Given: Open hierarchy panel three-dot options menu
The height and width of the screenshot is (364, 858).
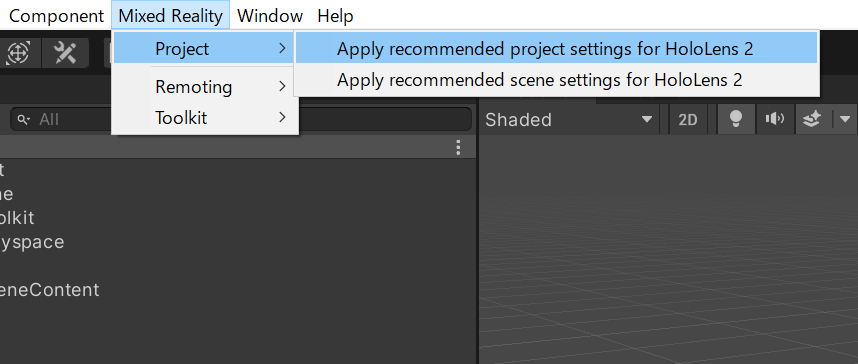Looking at the screenshot, I should click(459, 147).
